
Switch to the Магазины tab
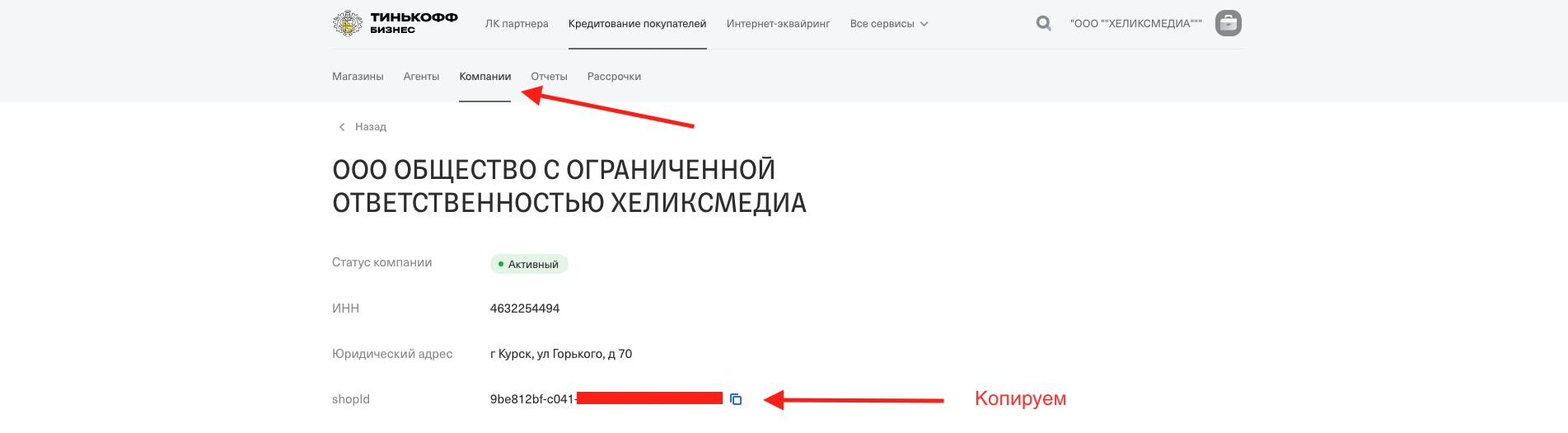coord(358,77)
